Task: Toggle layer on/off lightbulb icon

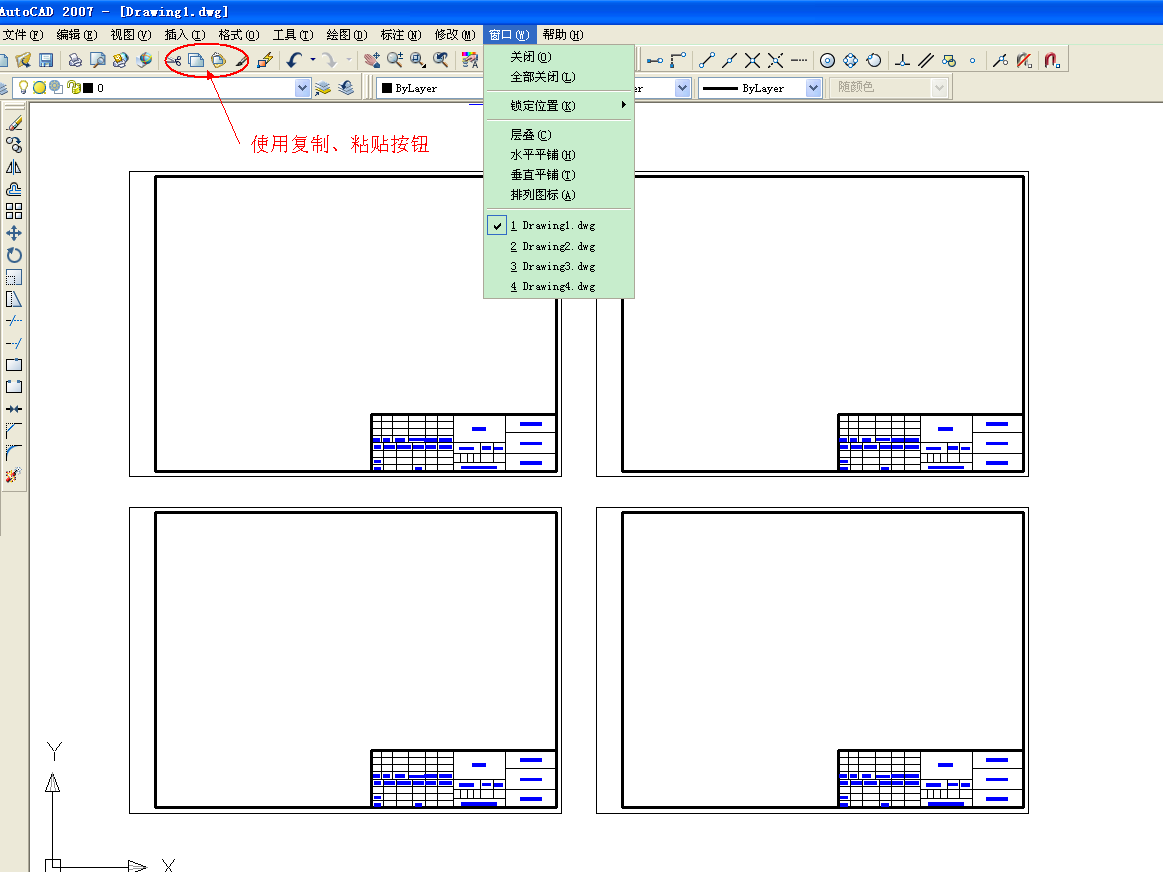Action: coord(24,88)
